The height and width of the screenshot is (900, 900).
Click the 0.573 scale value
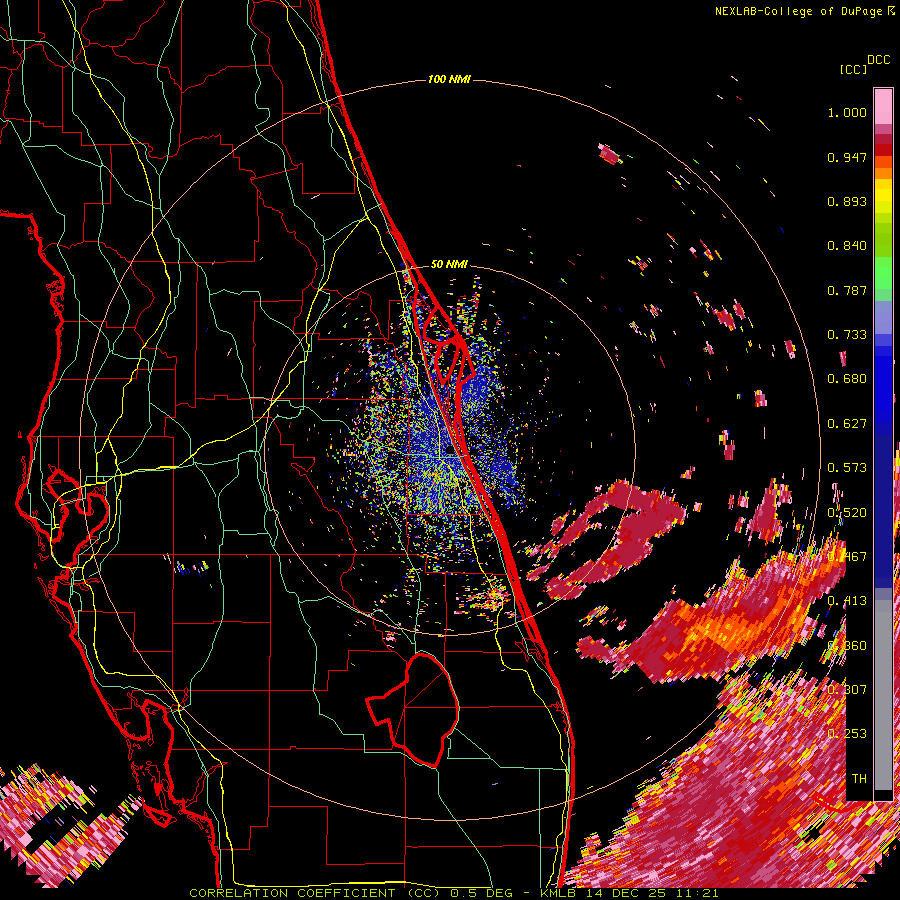pos(847,468)
